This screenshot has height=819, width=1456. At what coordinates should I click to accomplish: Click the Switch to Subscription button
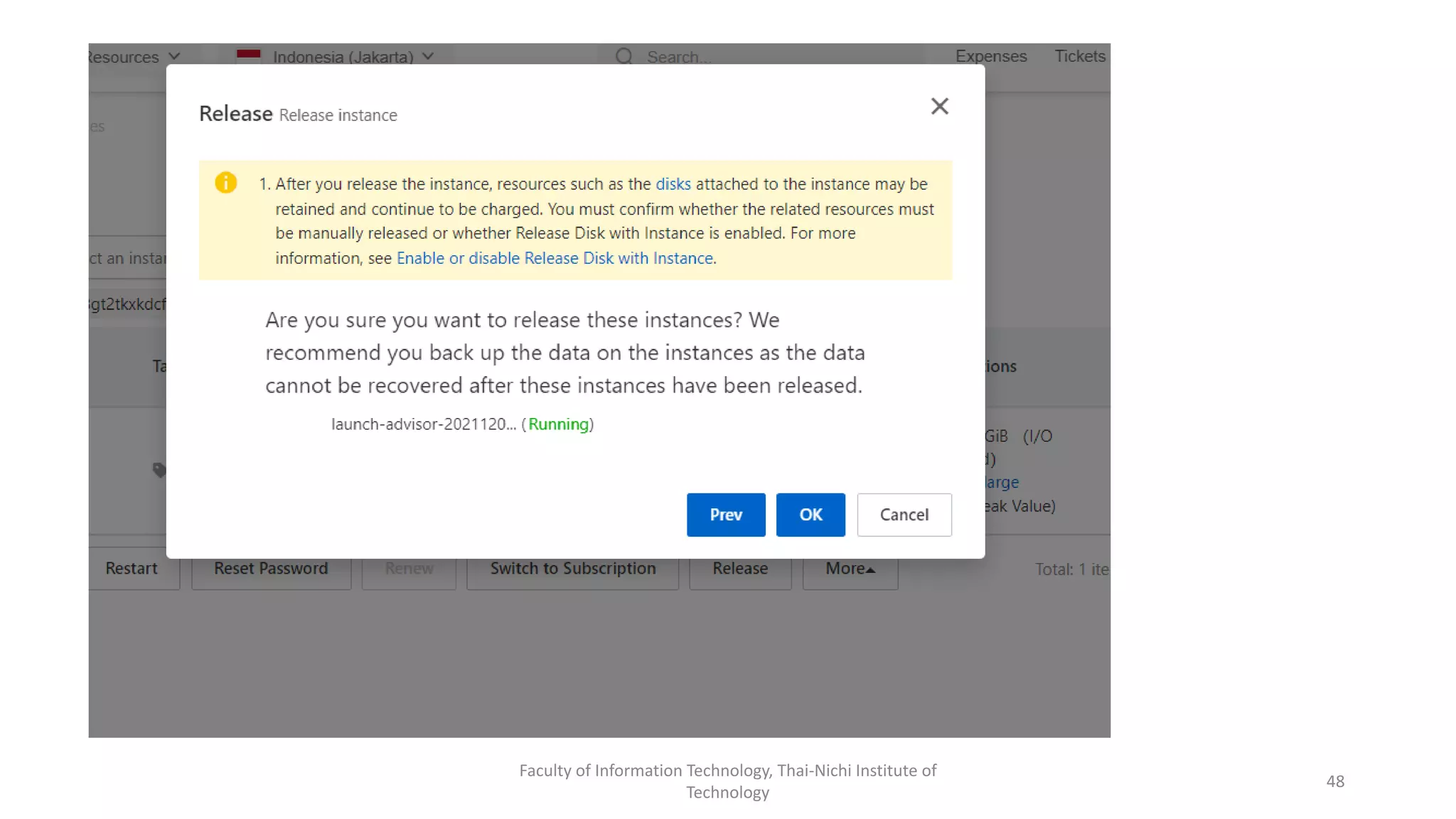tap(572, 569)
